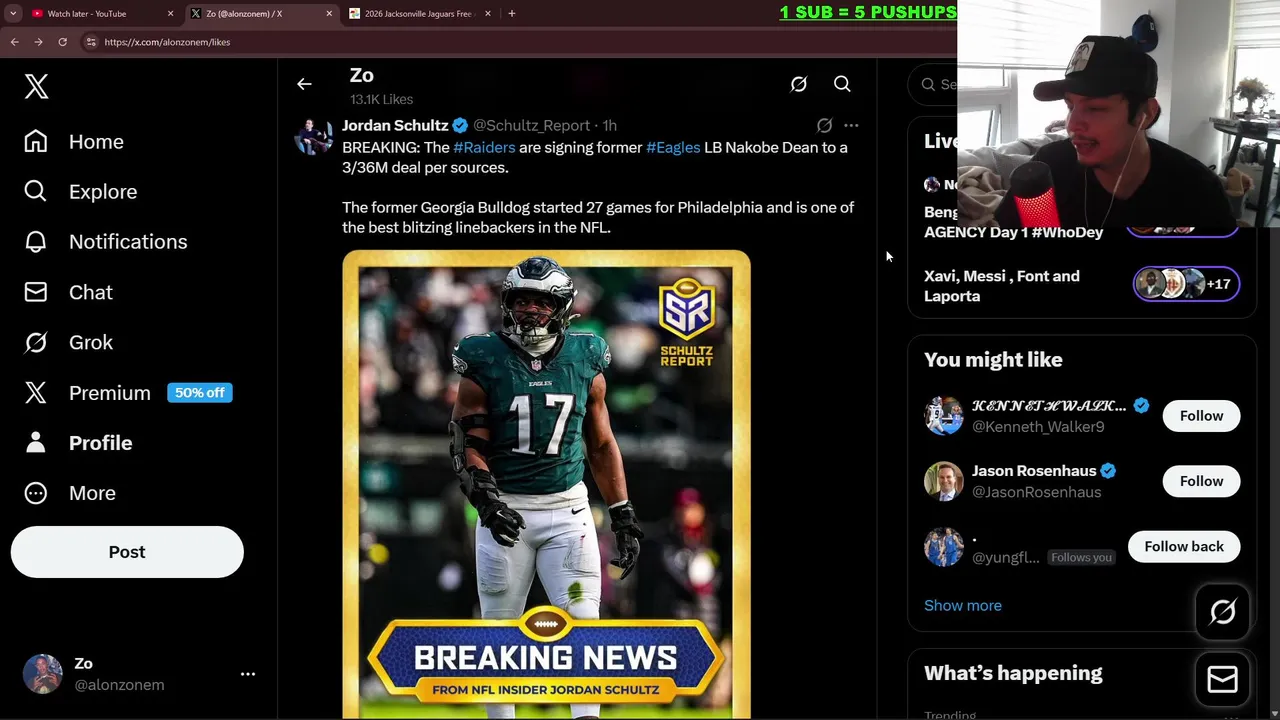Click Jason Rosenhaus avatar in suggestions
This screenshot has height=720, width=1280.
click(x=944, y=481)
